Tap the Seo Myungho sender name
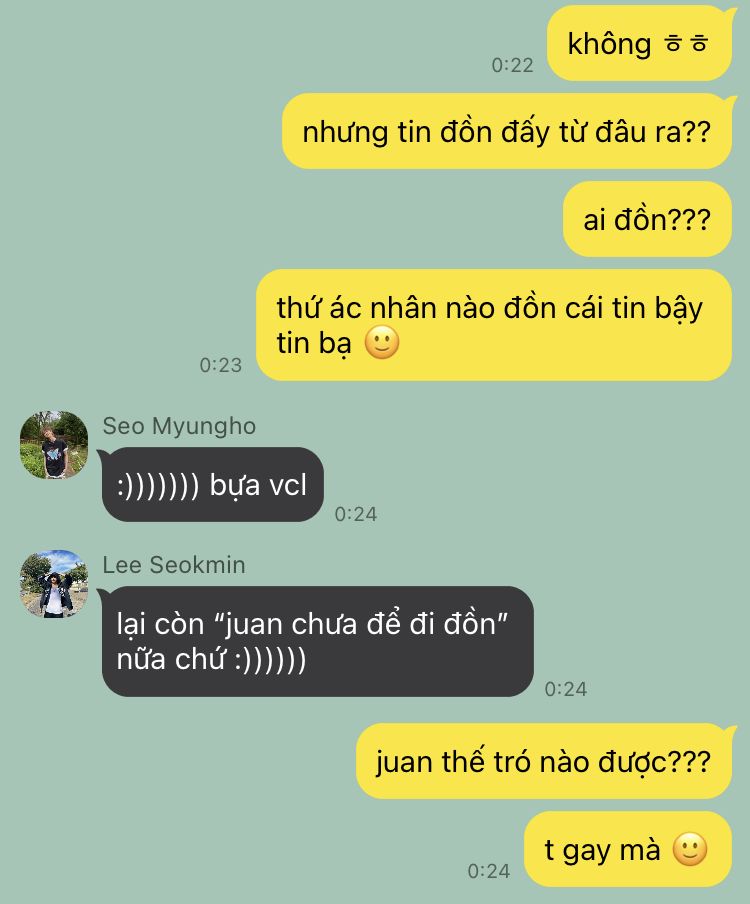 coord(179,427)
